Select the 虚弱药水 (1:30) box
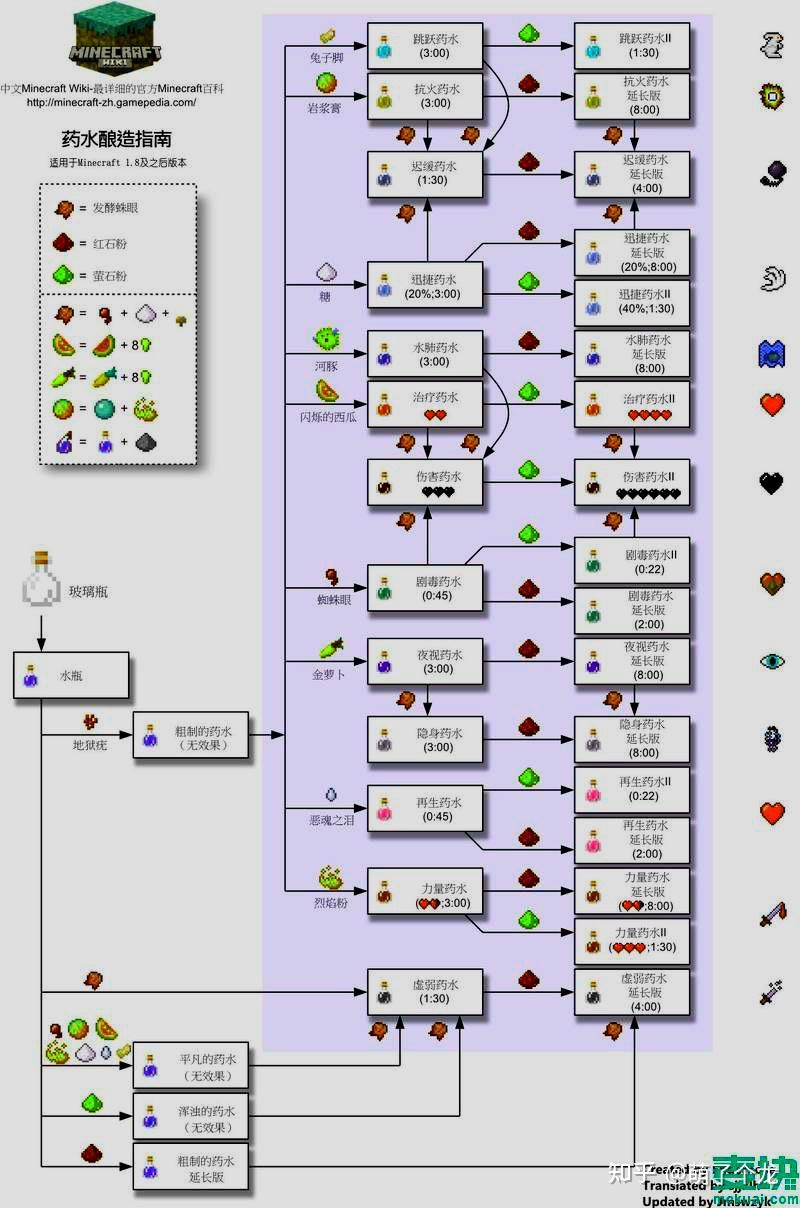The height and width of the screenshot is (1208, 800). point(426,992)
